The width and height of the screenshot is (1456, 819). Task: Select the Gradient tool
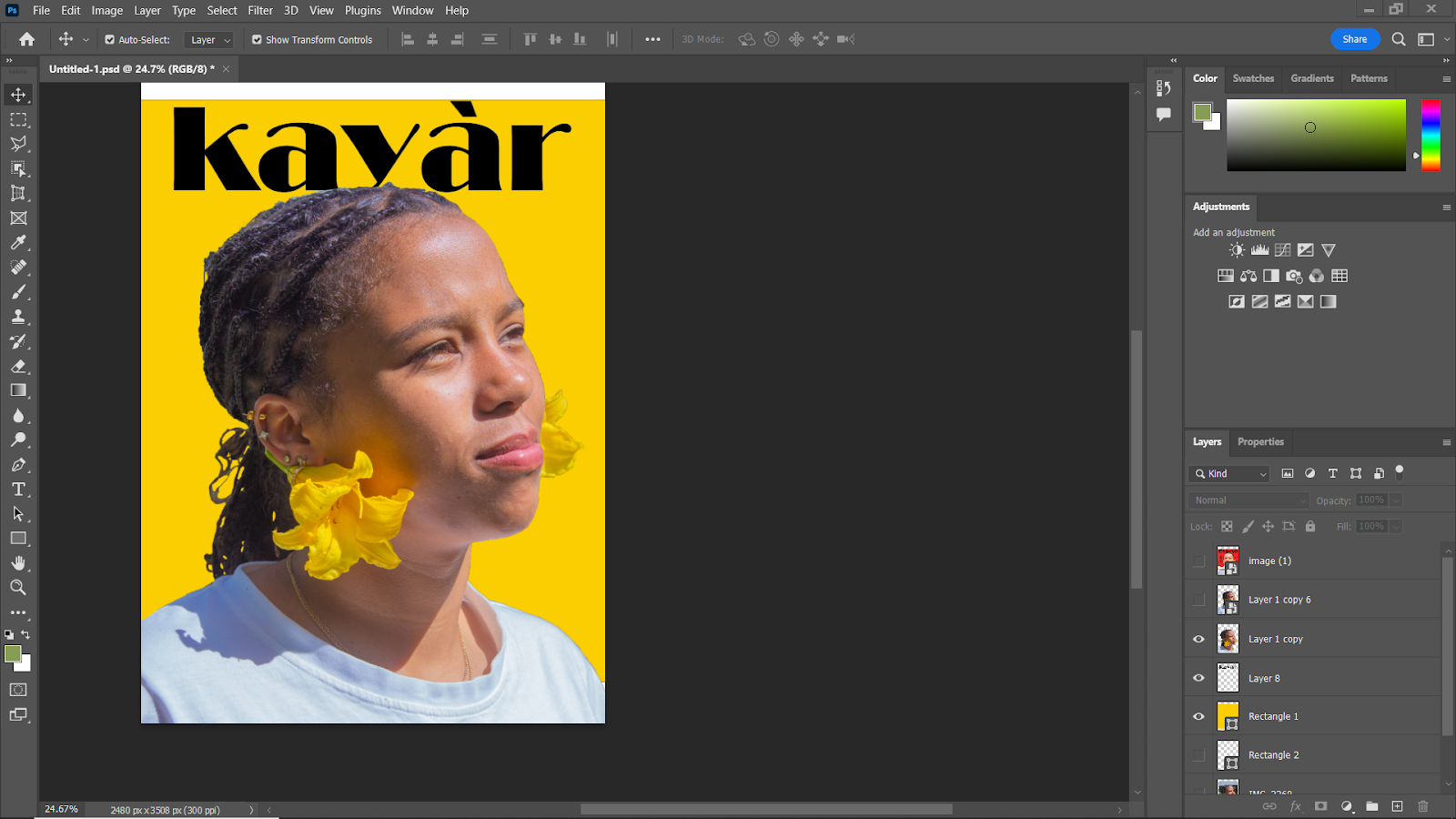click(18, 390)
